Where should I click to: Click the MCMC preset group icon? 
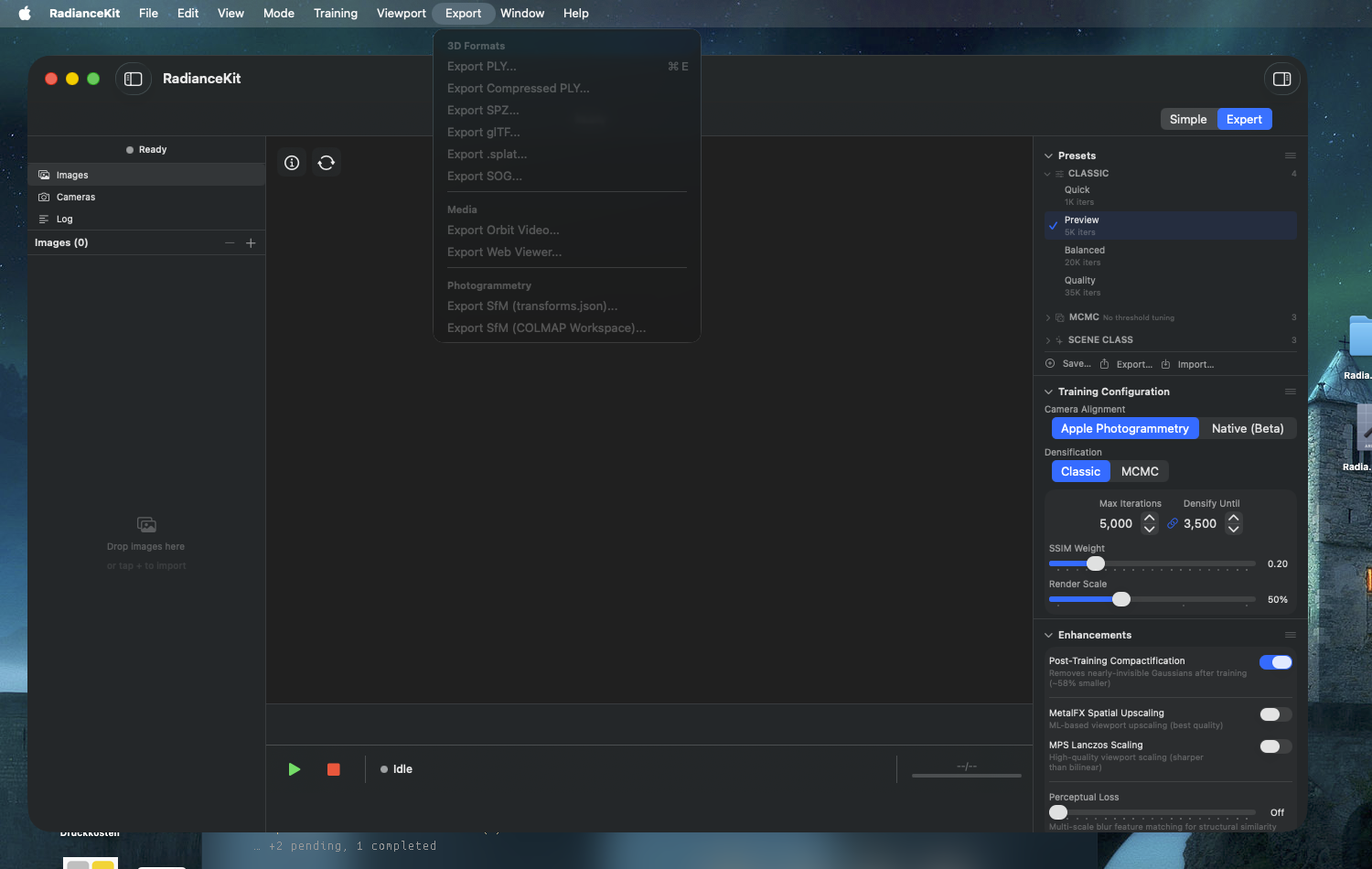click(x=1060, y=317)
